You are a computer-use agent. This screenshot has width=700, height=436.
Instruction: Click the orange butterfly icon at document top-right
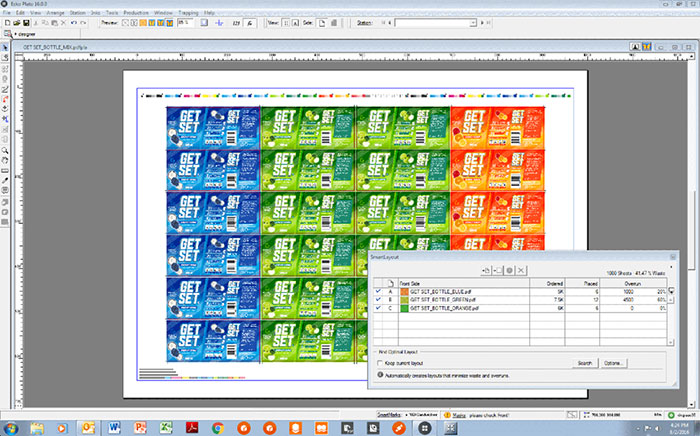(x=646, y=46)
